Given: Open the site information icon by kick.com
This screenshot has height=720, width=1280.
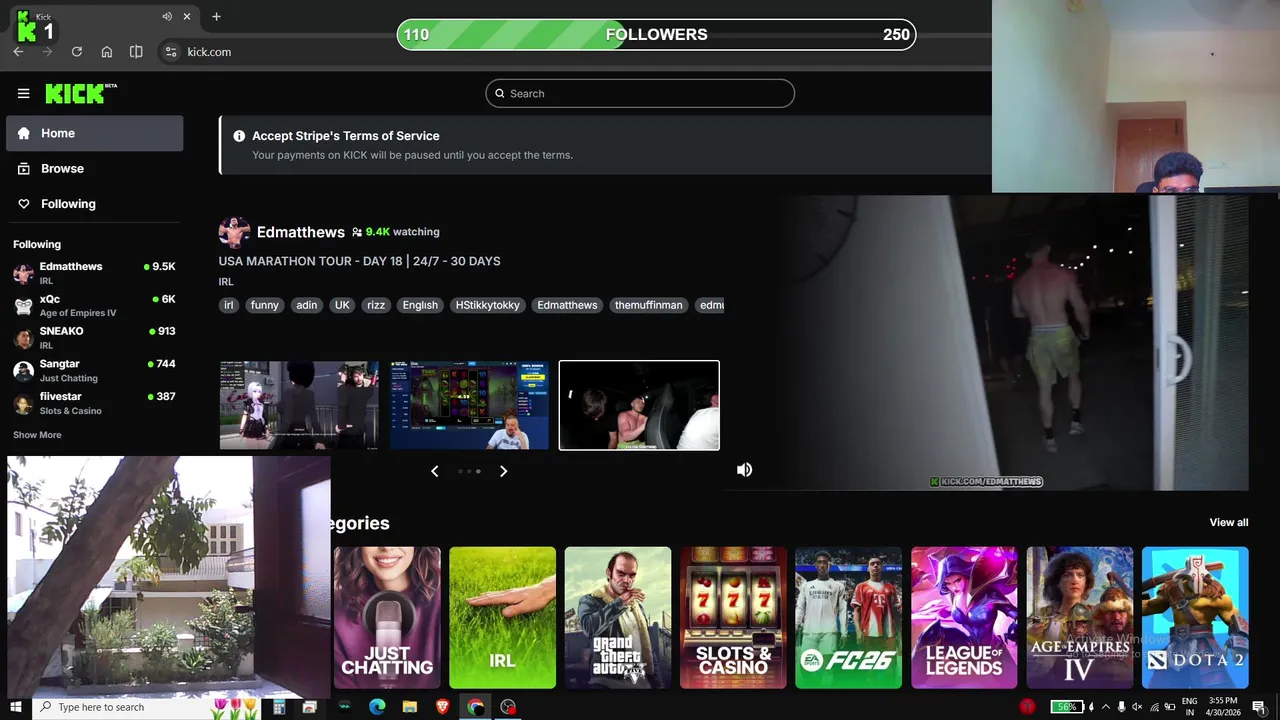Looking at the screenshot, I should [170, 52].
